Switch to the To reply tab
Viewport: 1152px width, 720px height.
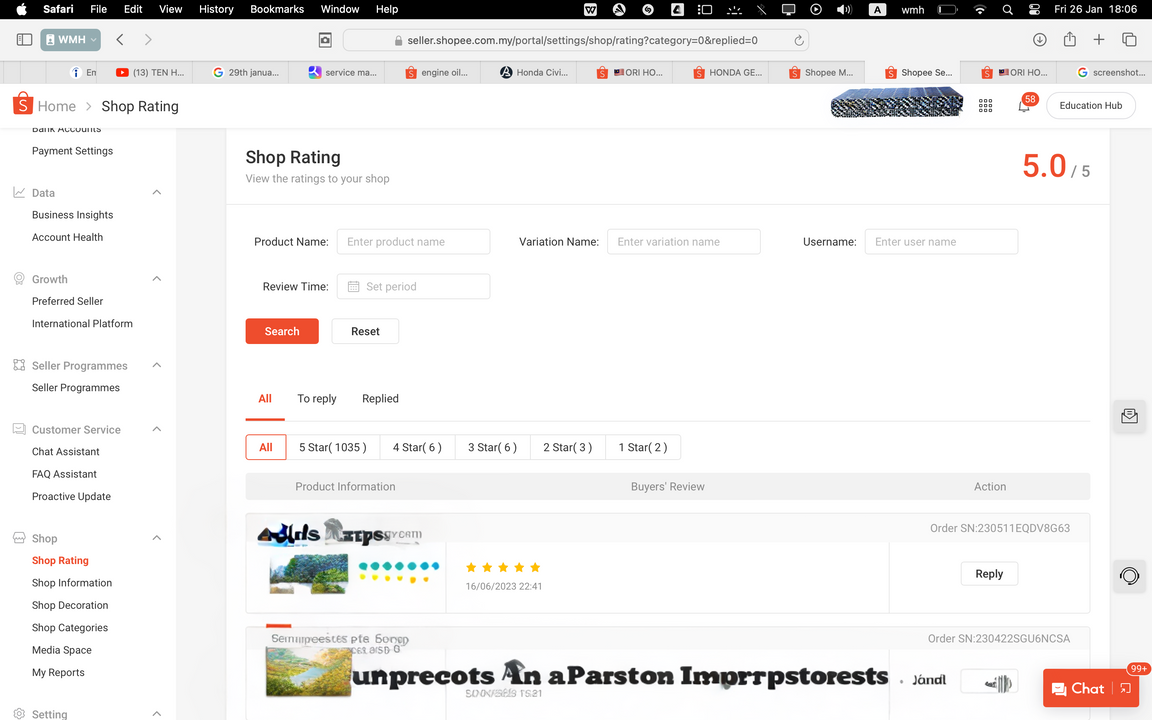coord(316,398)
